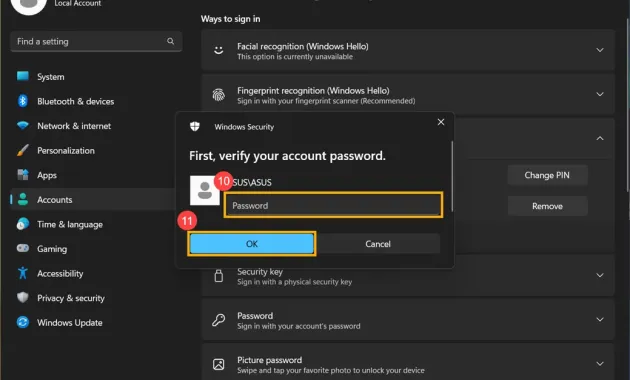
Task: Cancel the Windows Security dialog
Action: coord(378,244)
